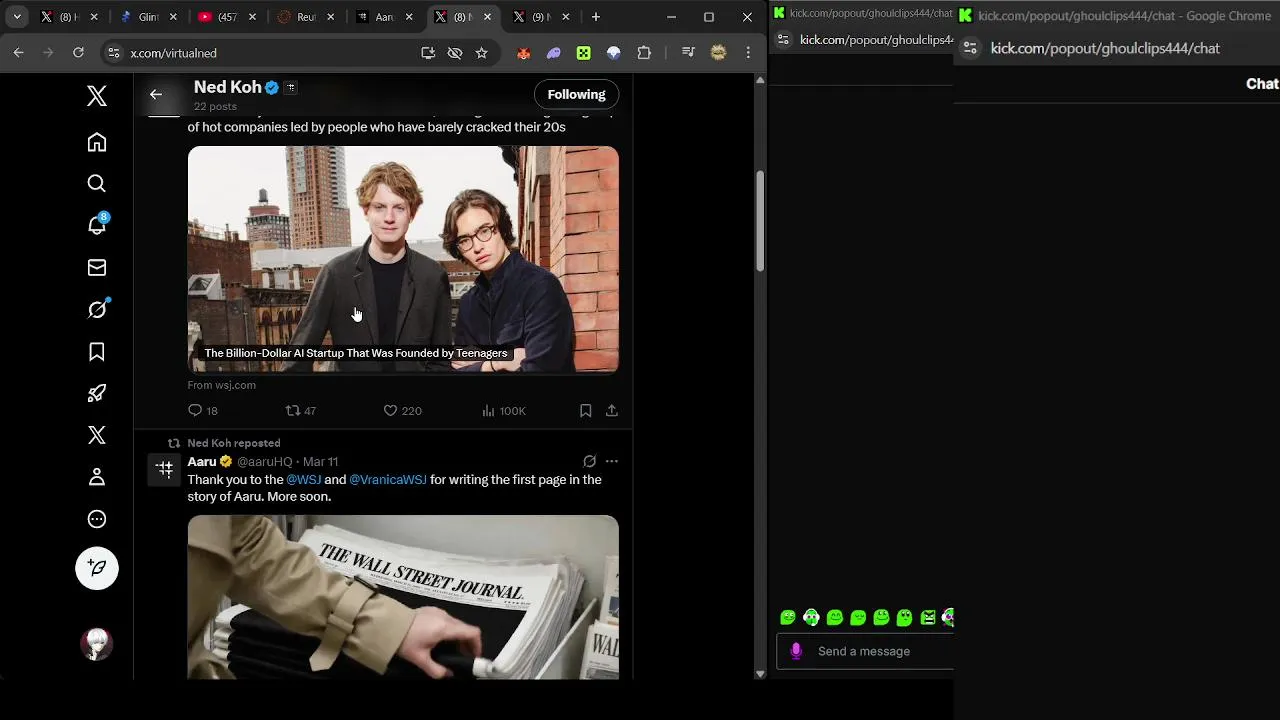Open the purple ghost Phantom extension
This screenshot has width=1280, height=720.
tap(554, 53)
